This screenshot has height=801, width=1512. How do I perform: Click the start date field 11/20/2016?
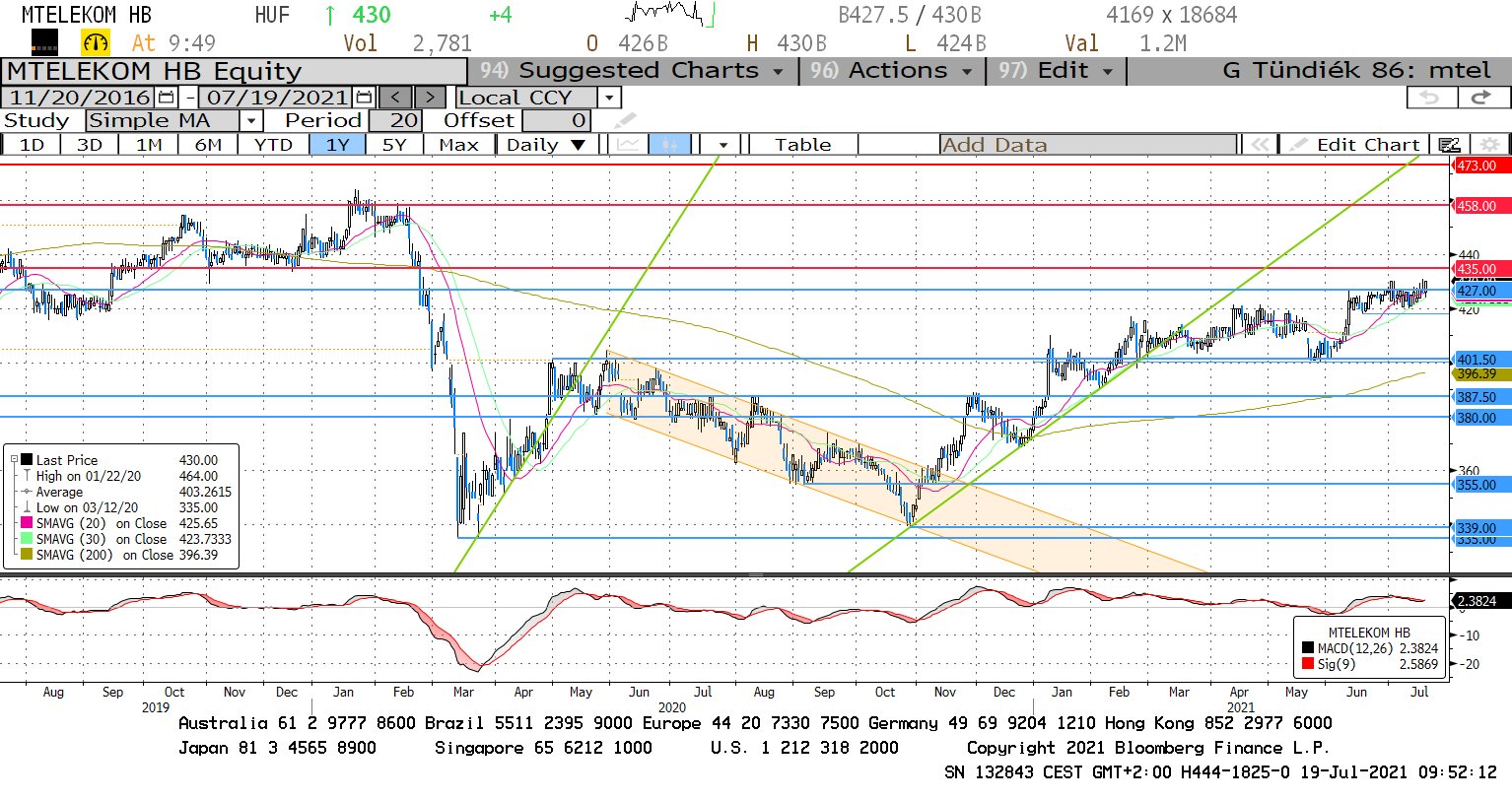[x=80, y=98]
